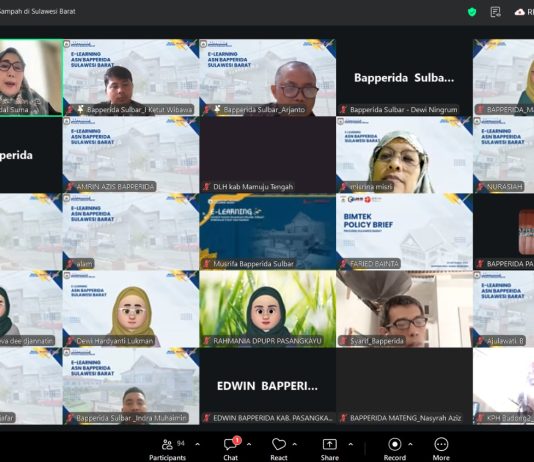Image resolution: width=534 pixels, height=462 pixels.
Task: Click the muted mic icon beside DLH kab Mamuju
Action: click(x=207, y=187)
